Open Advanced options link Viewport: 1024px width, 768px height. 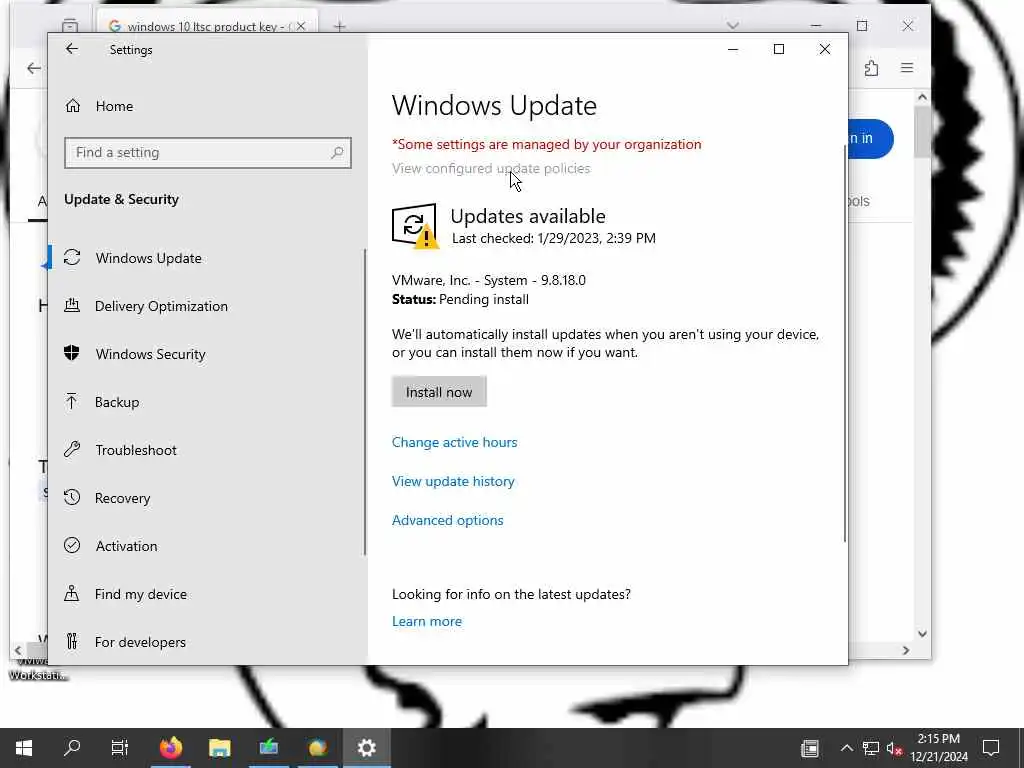point(447,520)
